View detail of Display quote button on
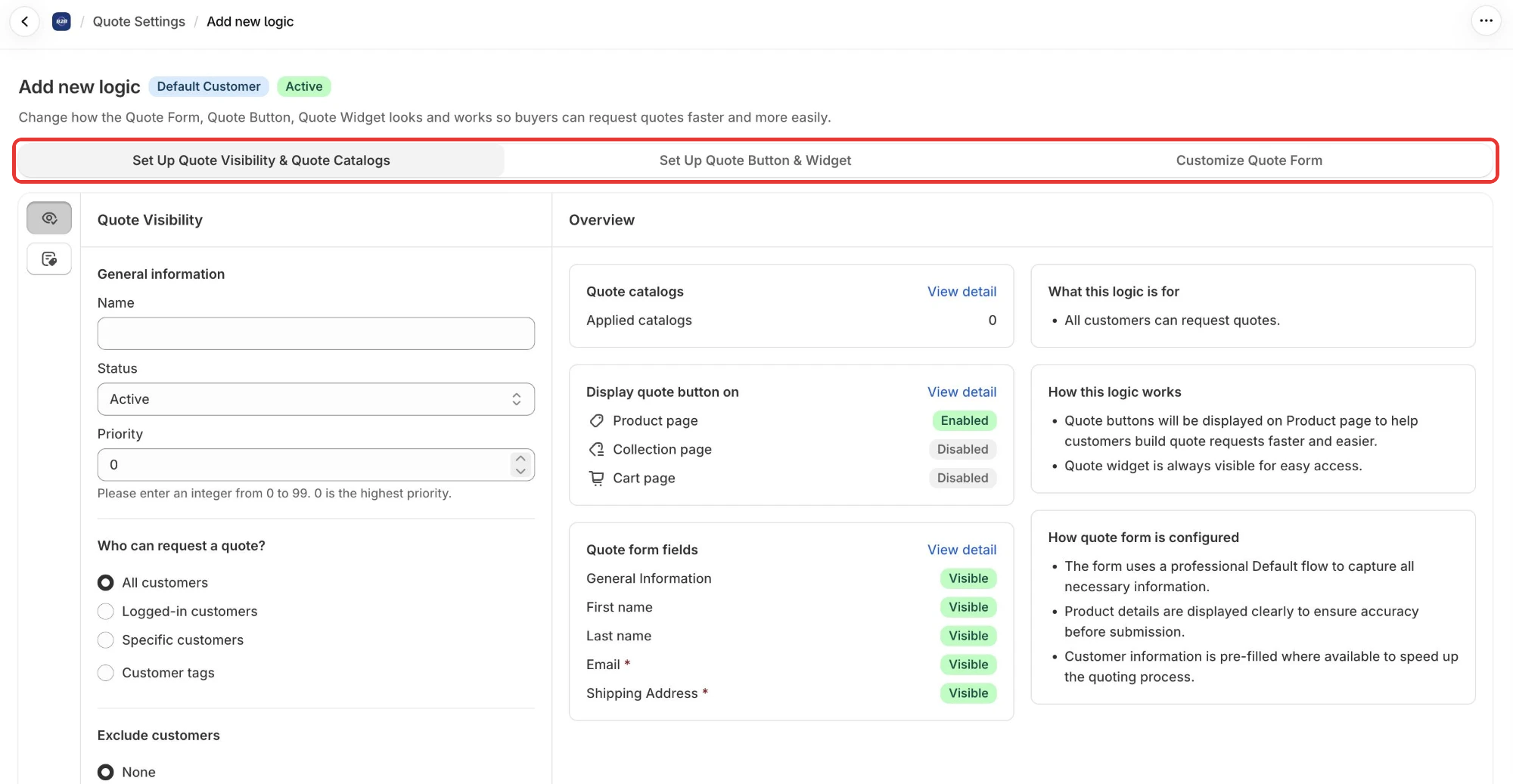The height and width of the screenshot is (784, 1513). point(962,392)
